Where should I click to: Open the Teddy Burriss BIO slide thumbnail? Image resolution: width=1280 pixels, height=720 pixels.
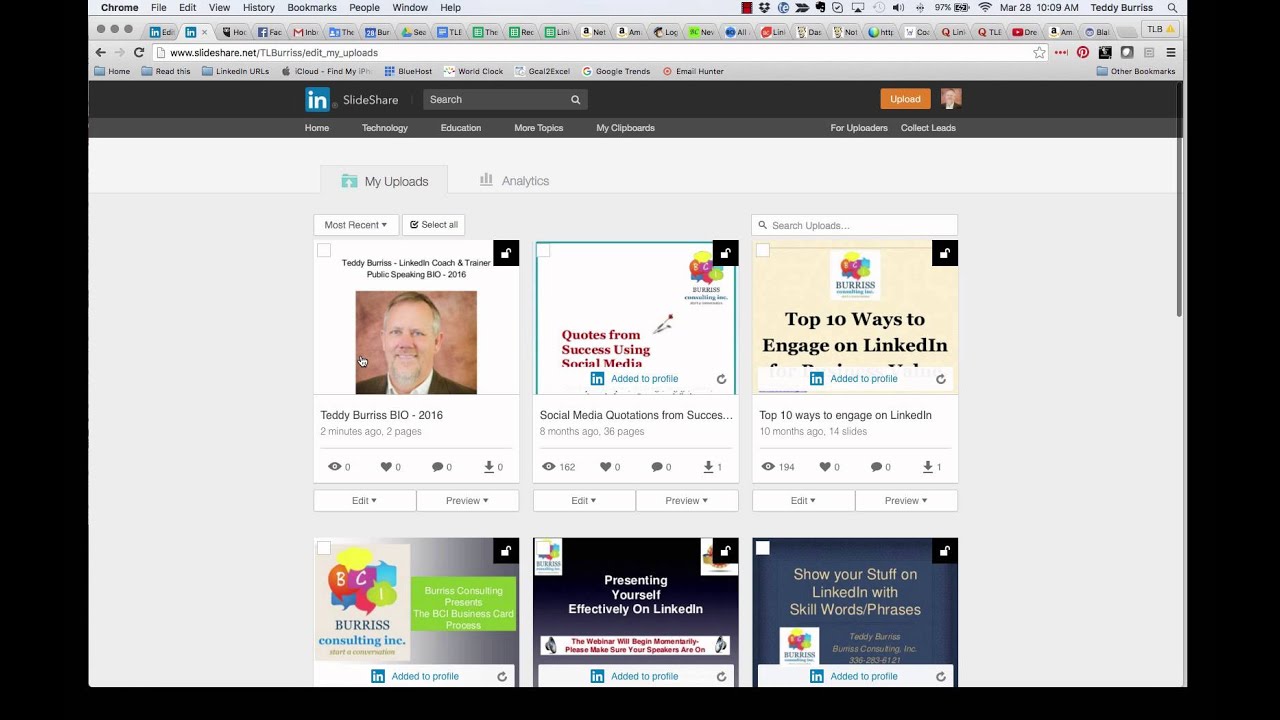click(x=416, y=318)
